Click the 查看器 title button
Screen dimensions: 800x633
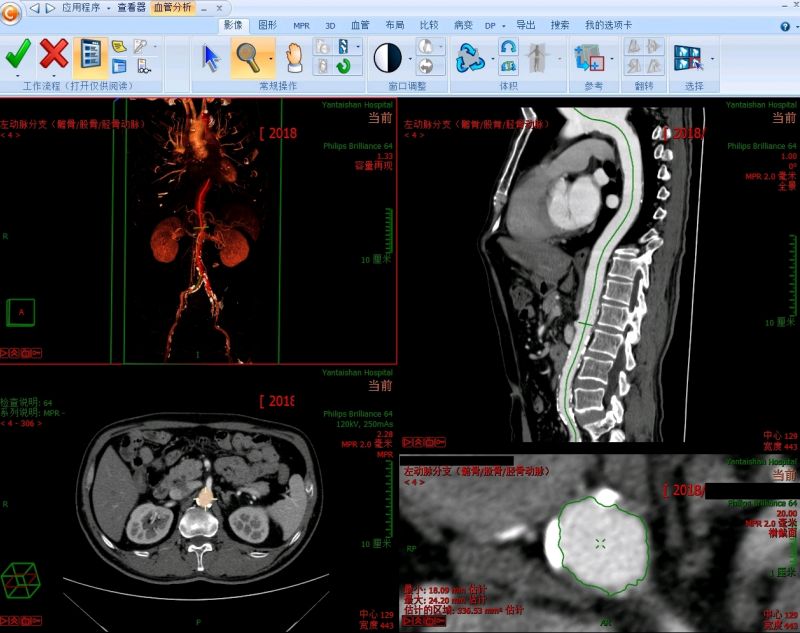coord(130,7)
